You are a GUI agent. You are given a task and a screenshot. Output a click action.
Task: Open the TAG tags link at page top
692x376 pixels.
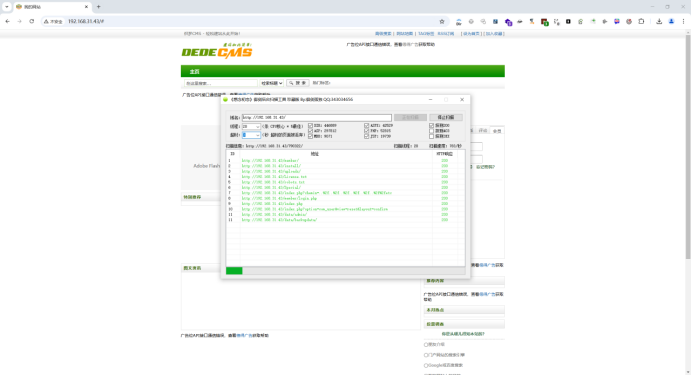426,34
